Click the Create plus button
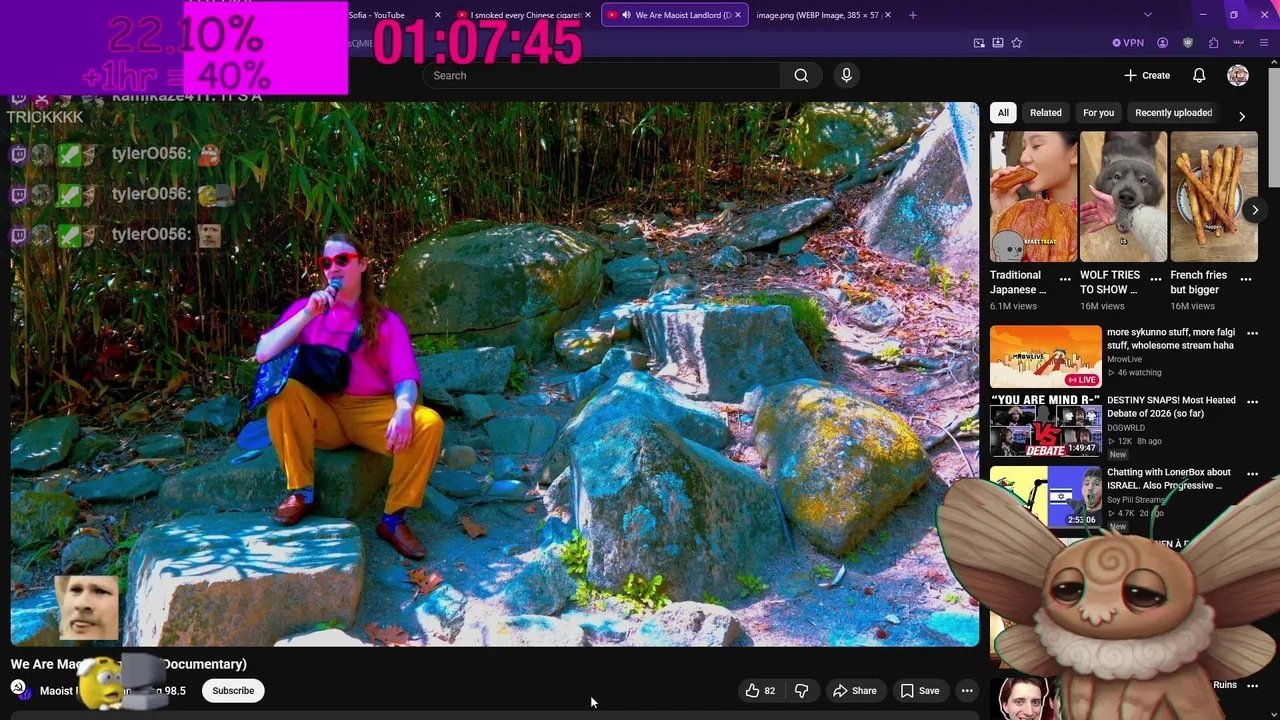Image resolution: width=1280 pixels, height=720 pixels. click(1146, 75)
